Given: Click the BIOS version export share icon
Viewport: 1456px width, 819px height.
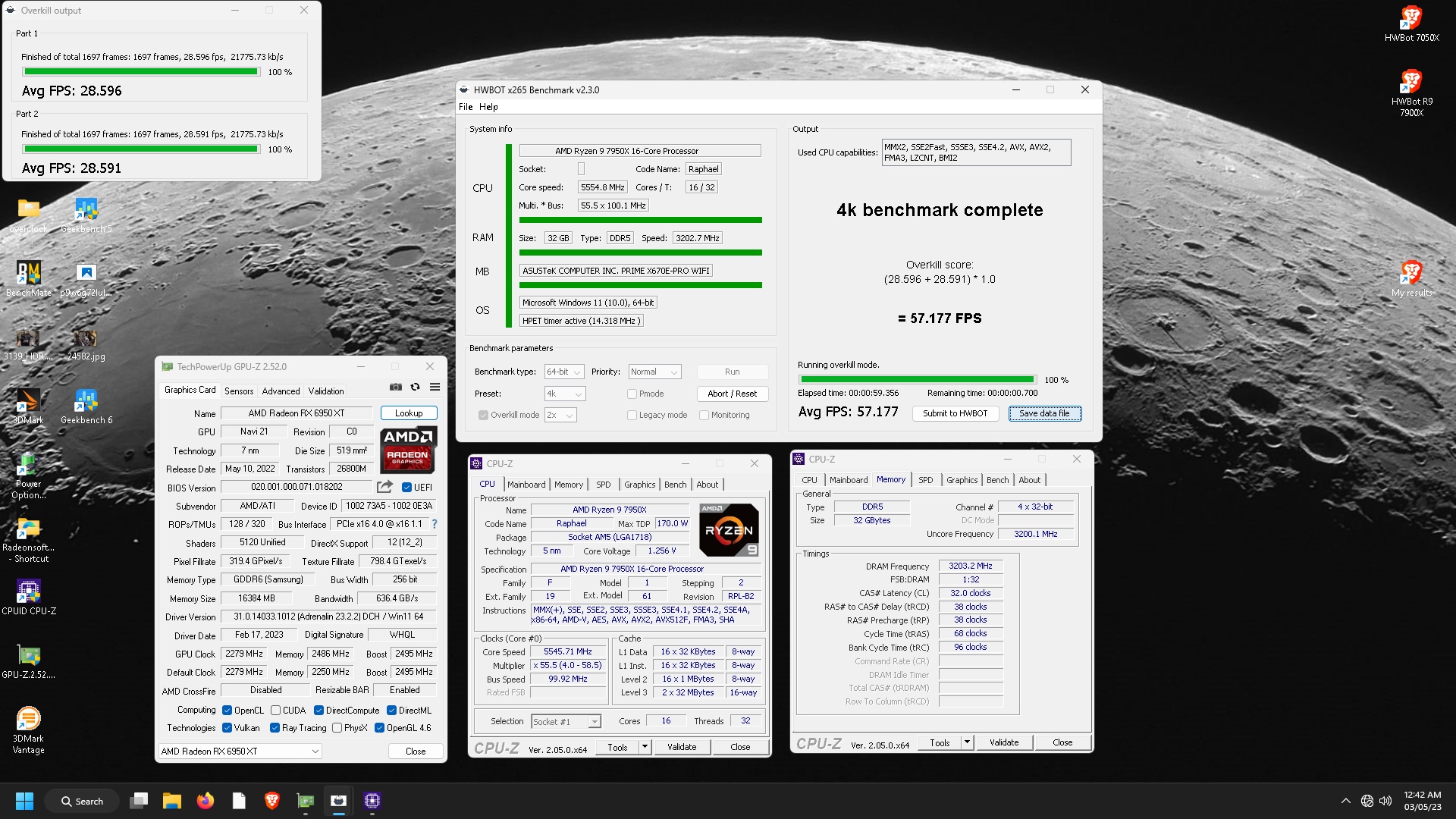Looking at the screenshot, I should pos(385,487).
